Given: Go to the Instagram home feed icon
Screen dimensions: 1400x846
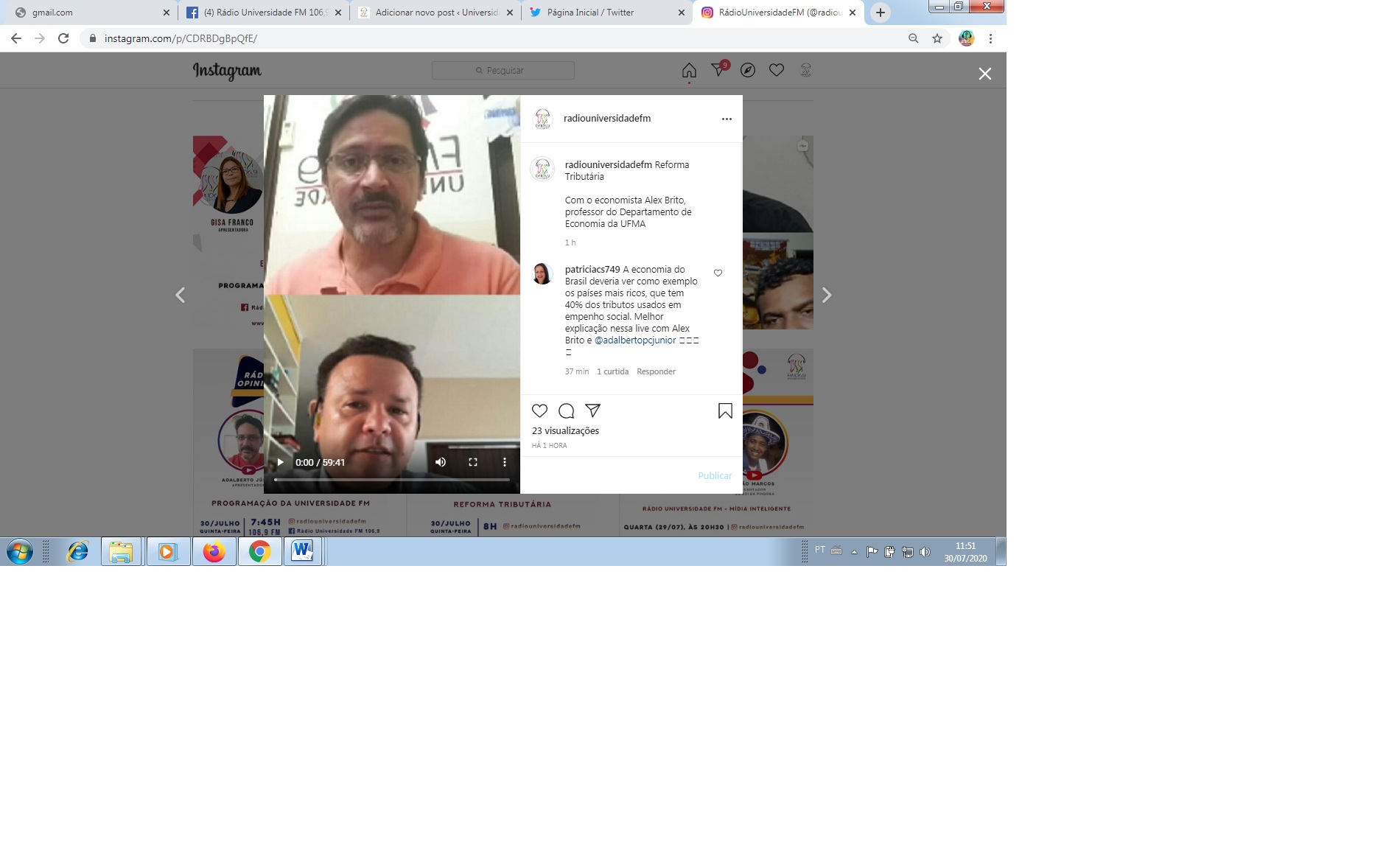Looking at the screenshot, I should 689,70.
